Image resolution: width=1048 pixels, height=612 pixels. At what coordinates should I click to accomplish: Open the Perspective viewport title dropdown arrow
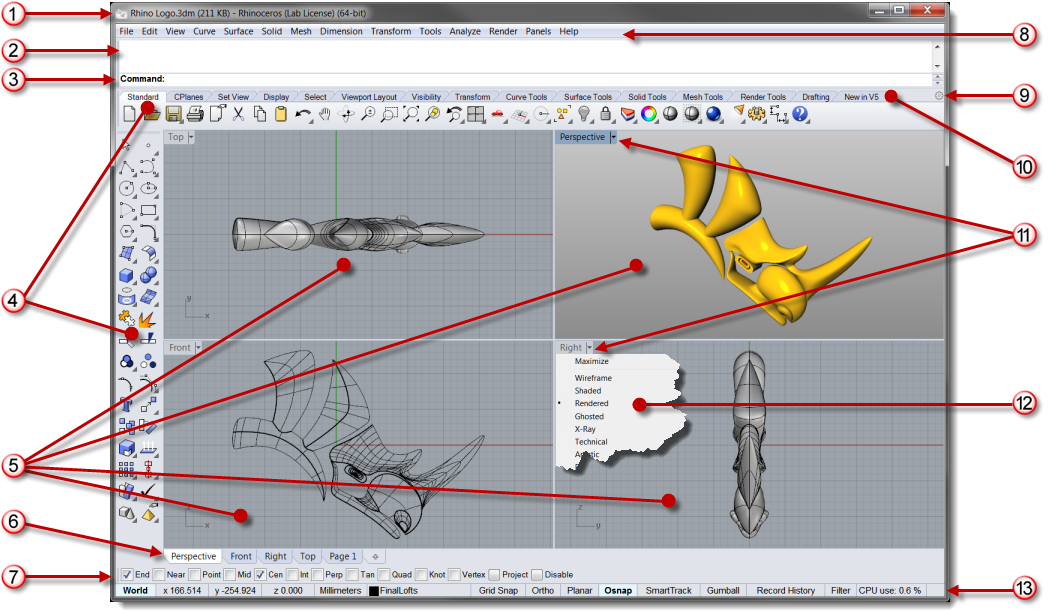[614, 137]
